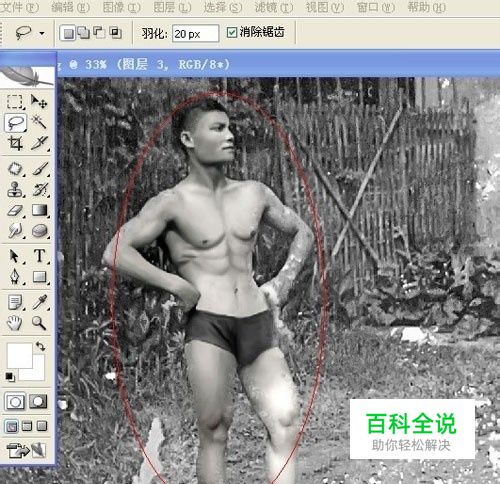The width and height of the screenshot is (500, 484).
Task: Switch to Full Screen mode
Action: click(x=42, y=426)
